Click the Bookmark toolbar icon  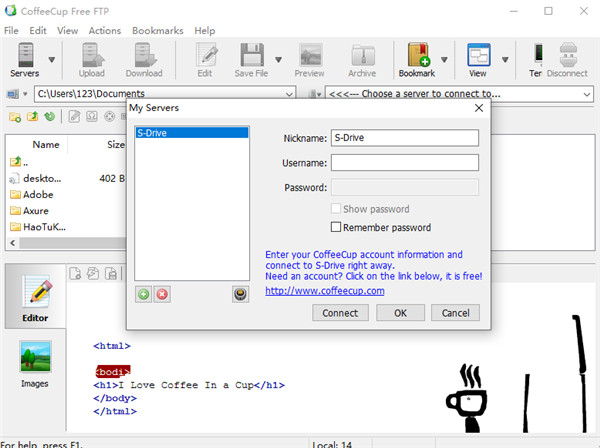click(417, 59)
